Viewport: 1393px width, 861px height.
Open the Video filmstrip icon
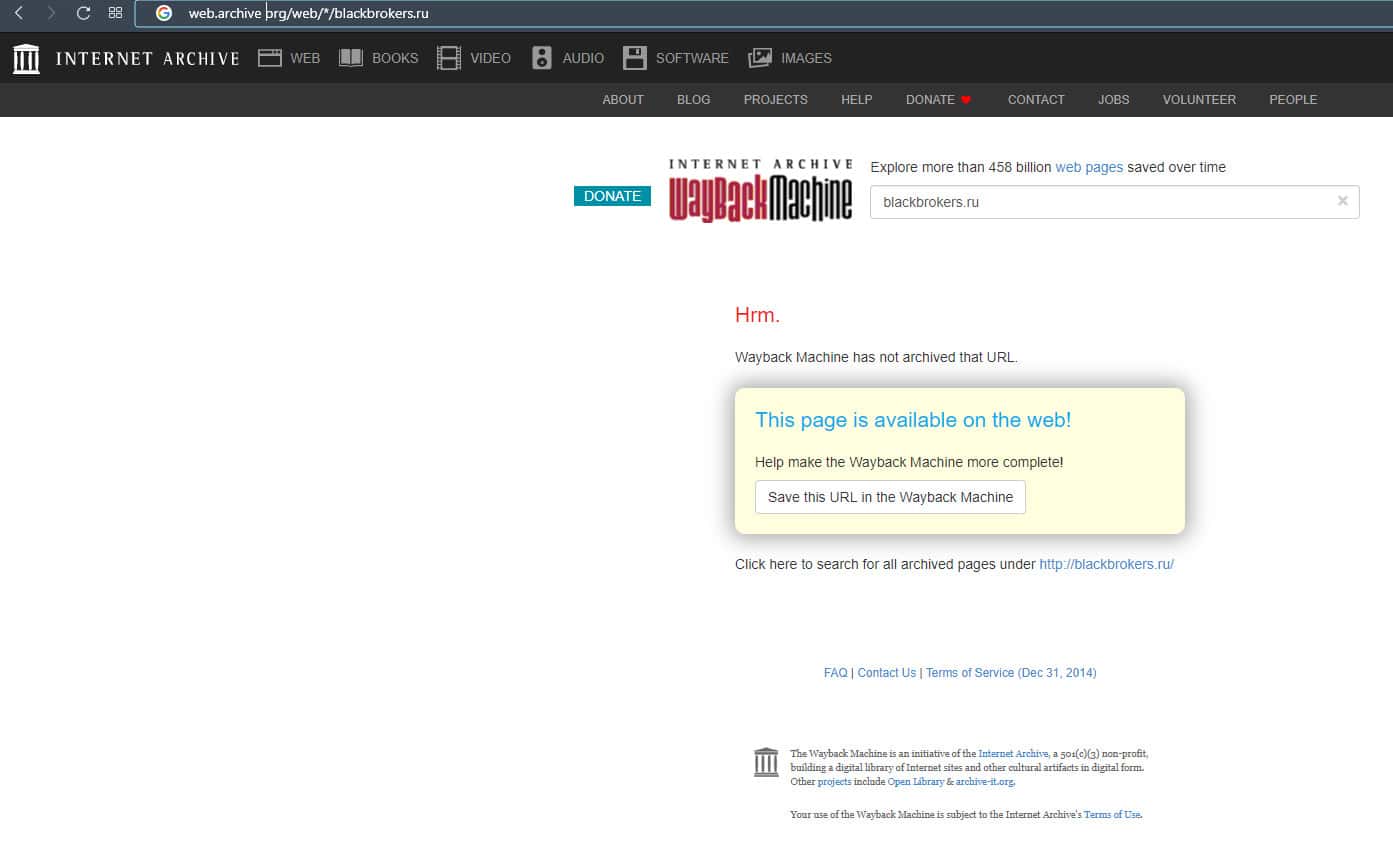449,58
